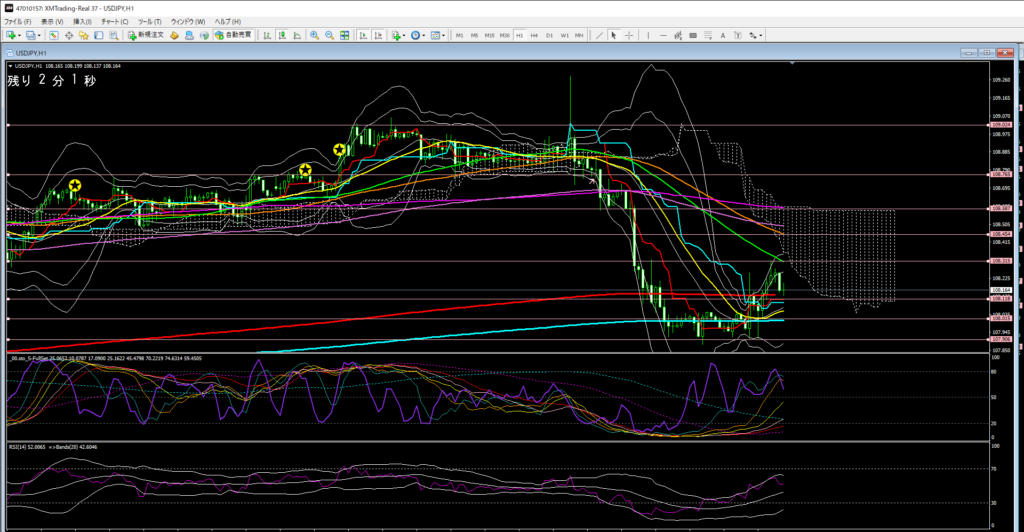1024x532 pixels.
Task: Click the 109.024 price label
Action: click(1001, 125)
